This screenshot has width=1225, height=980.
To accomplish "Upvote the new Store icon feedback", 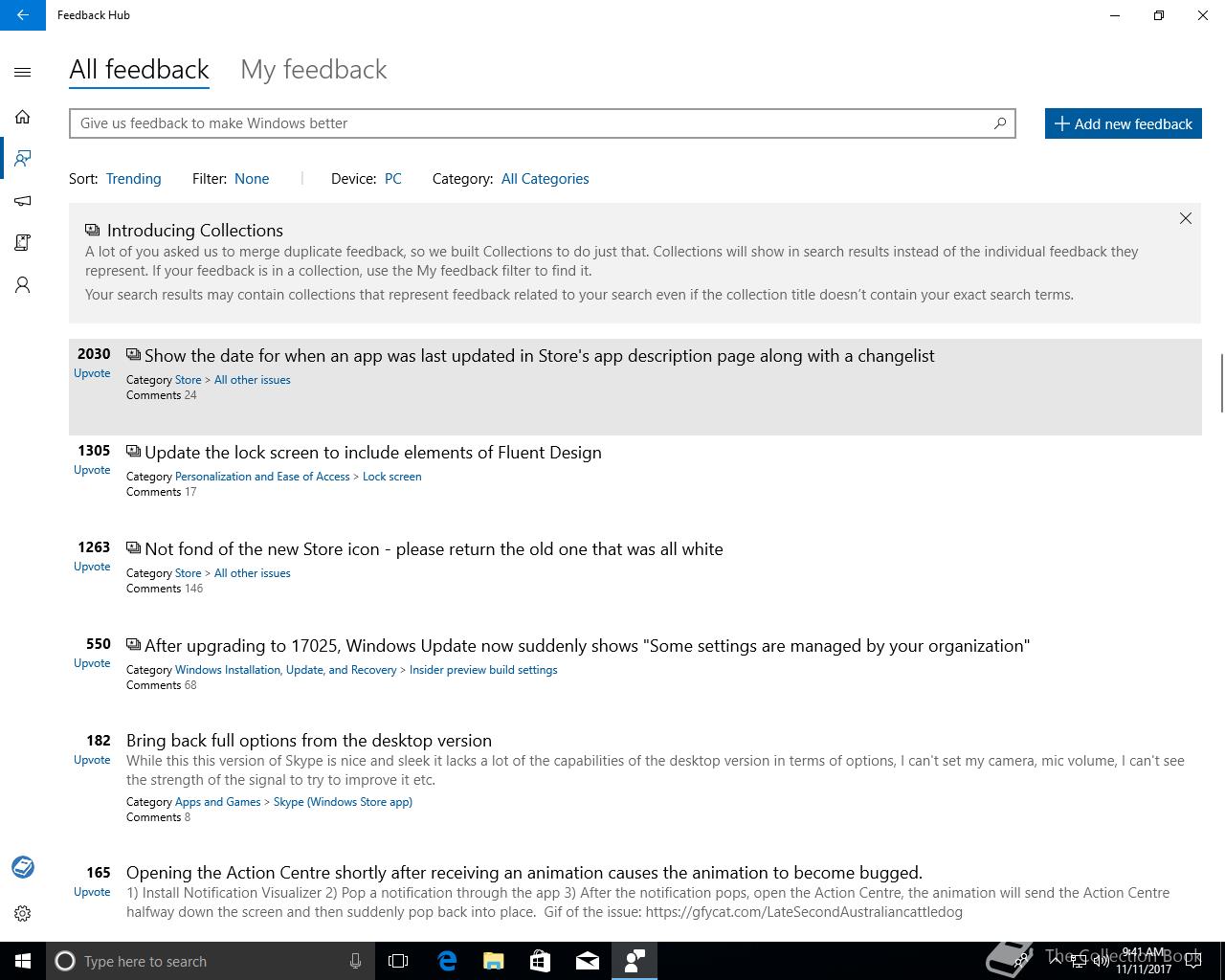I will [x=92, y=567].
